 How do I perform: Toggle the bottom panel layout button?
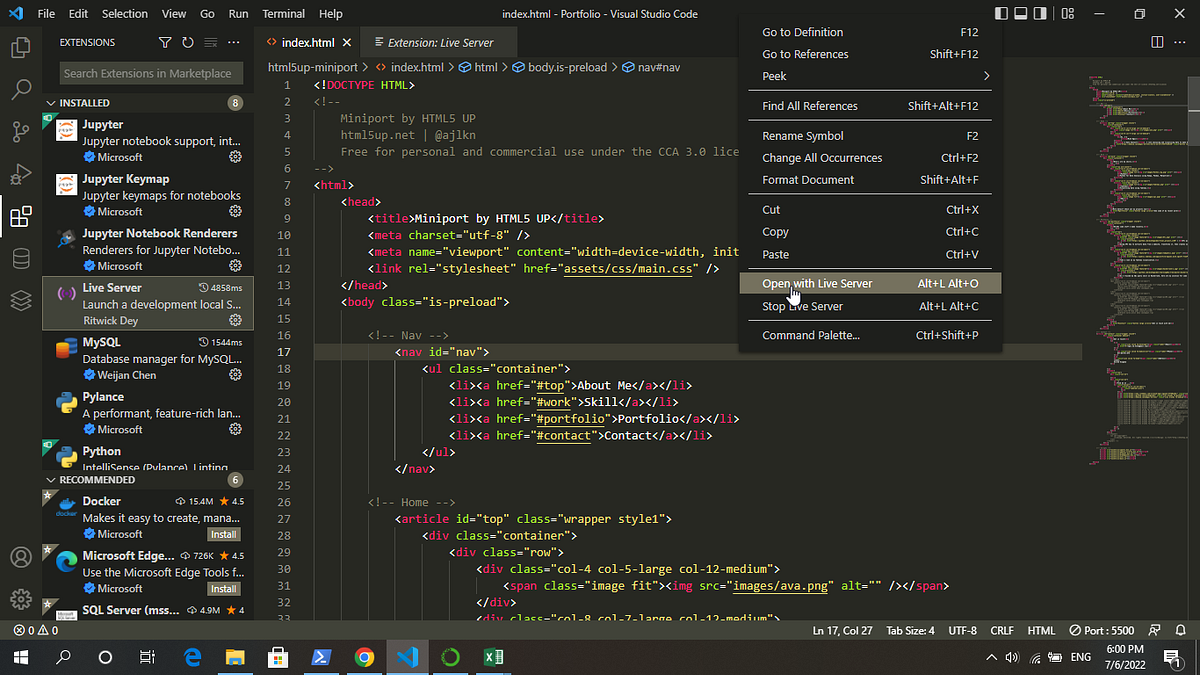(1022, 14)
